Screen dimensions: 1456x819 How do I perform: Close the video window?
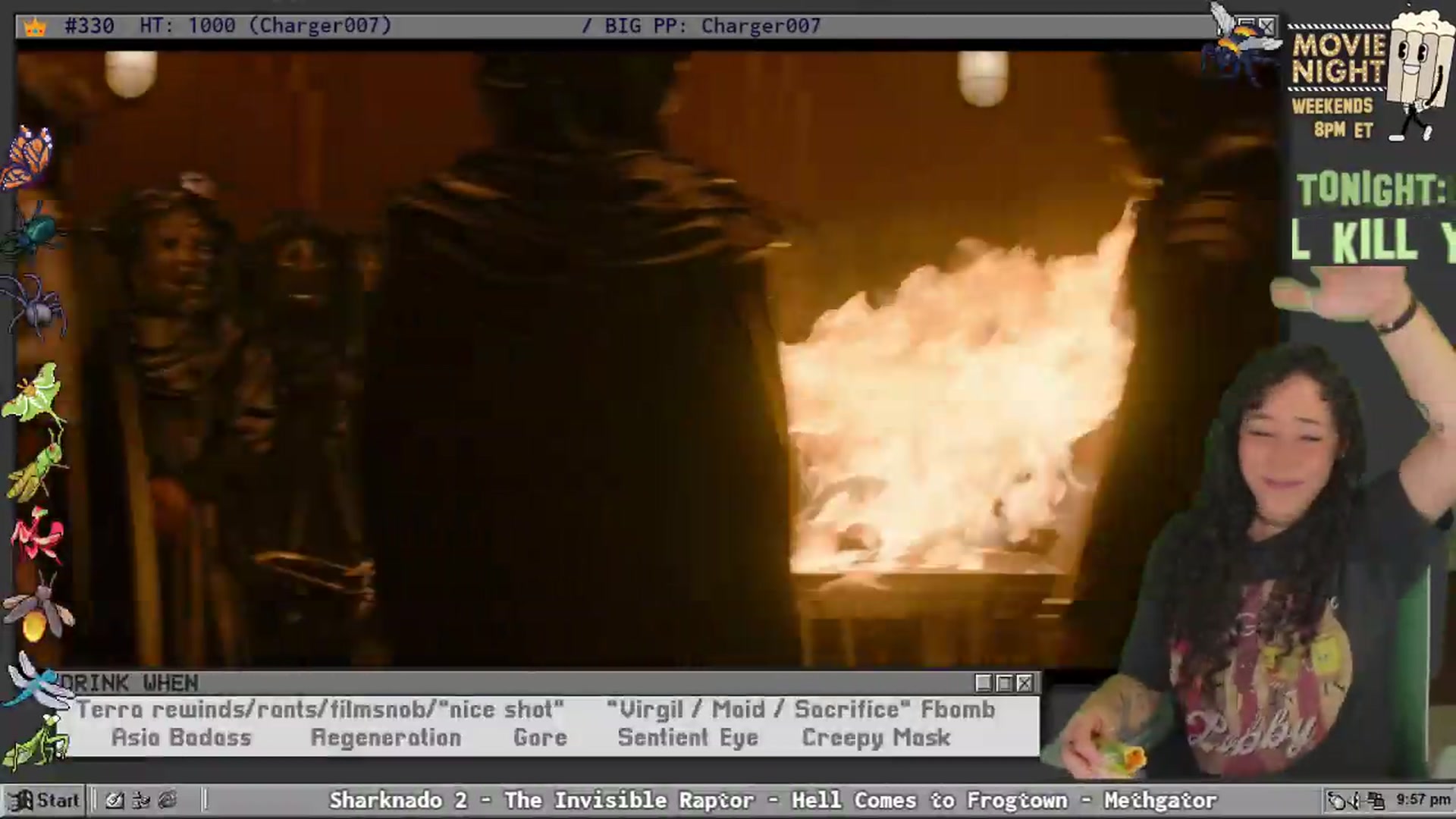tap(1267, 27)
